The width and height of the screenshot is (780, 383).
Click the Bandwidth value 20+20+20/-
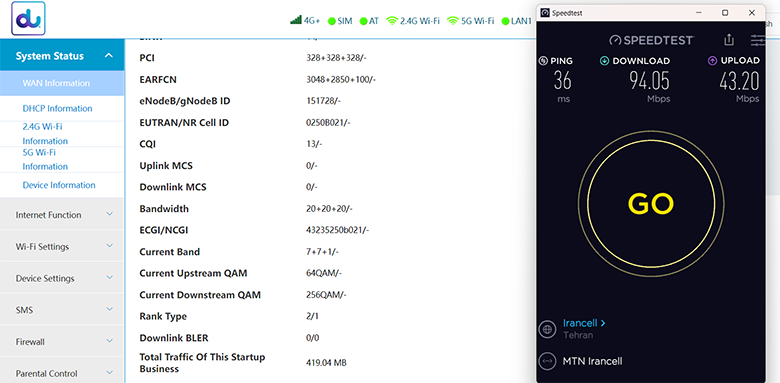(329, 209)
